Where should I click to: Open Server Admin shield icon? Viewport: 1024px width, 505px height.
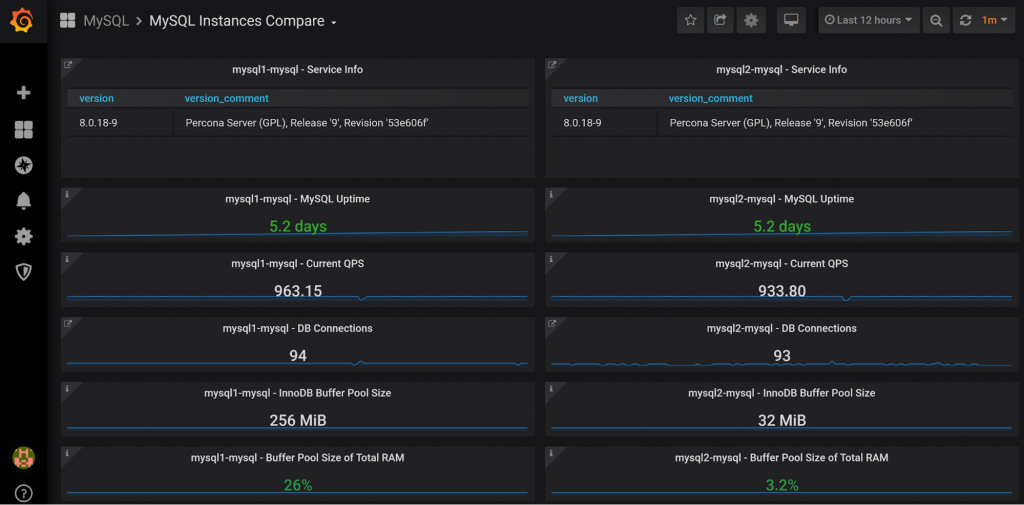pos(23,272)
